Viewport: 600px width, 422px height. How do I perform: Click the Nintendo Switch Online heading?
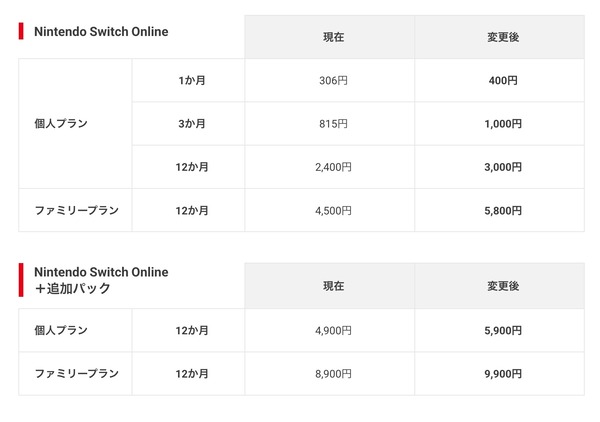point(101,31)
